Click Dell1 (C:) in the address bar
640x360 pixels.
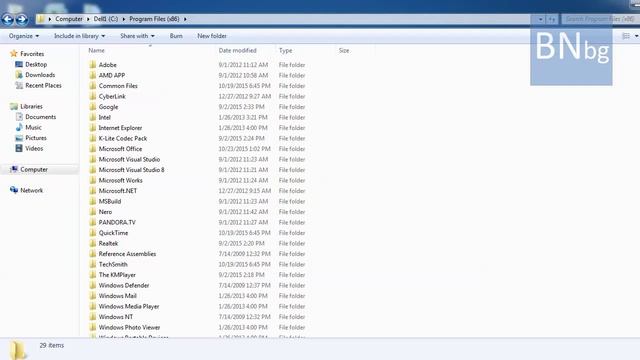point(106,19)
